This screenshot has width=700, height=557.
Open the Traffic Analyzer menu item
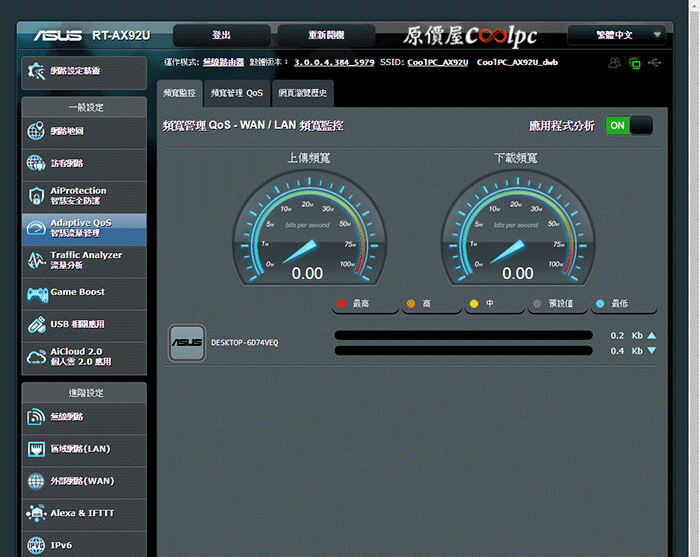84,260
